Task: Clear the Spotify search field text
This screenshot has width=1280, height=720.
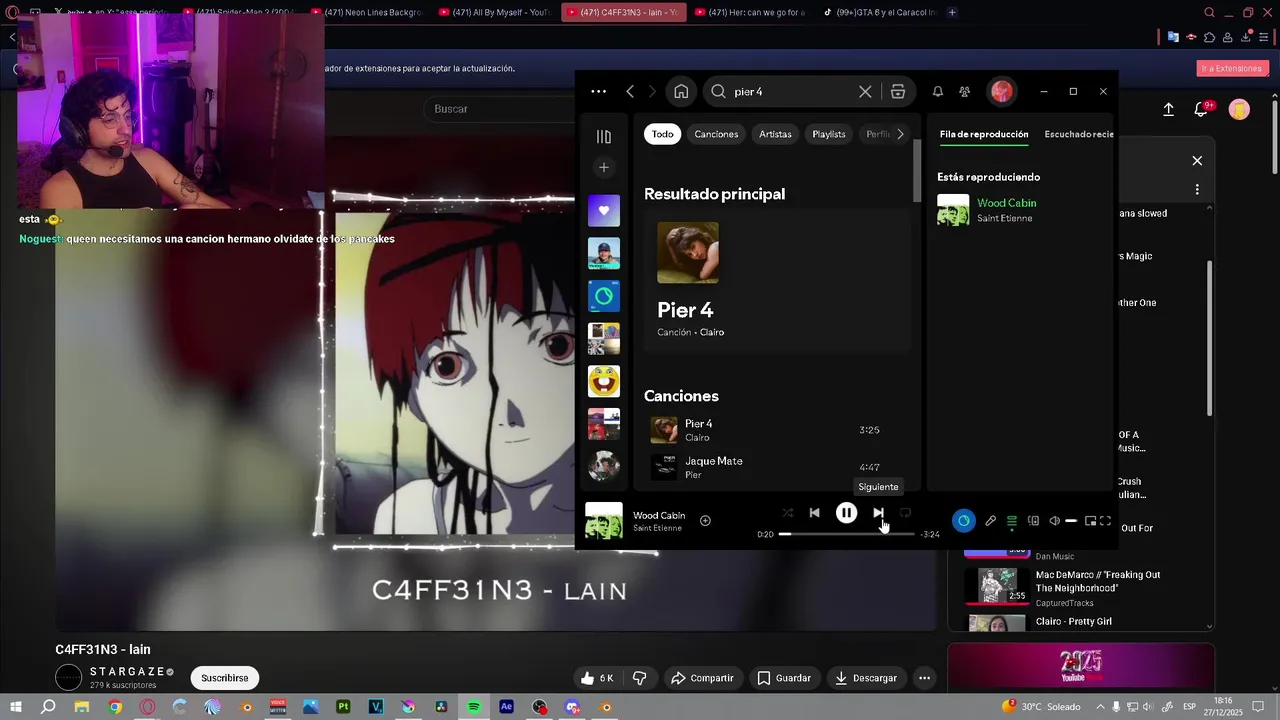Action: pyautogui.click(x=865, y=91)
